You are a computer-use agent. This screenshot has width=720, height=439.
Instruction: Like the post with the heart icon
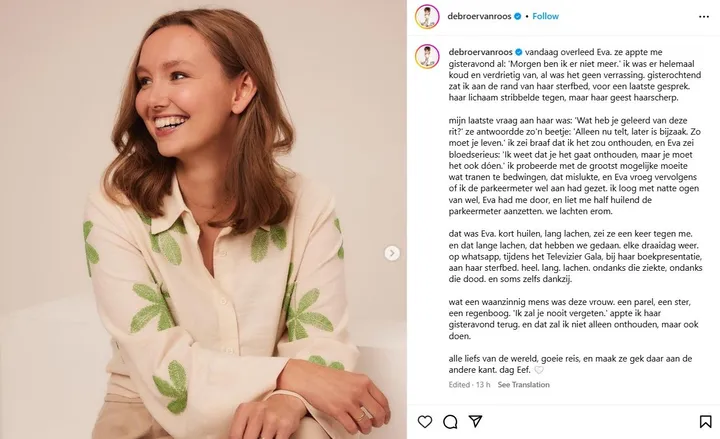425,421
